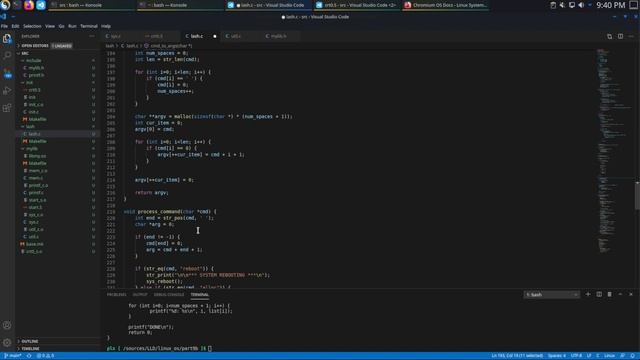Click the code minimap on the right
Viewport: 640px width, 360px height.
tap(614, 151)
